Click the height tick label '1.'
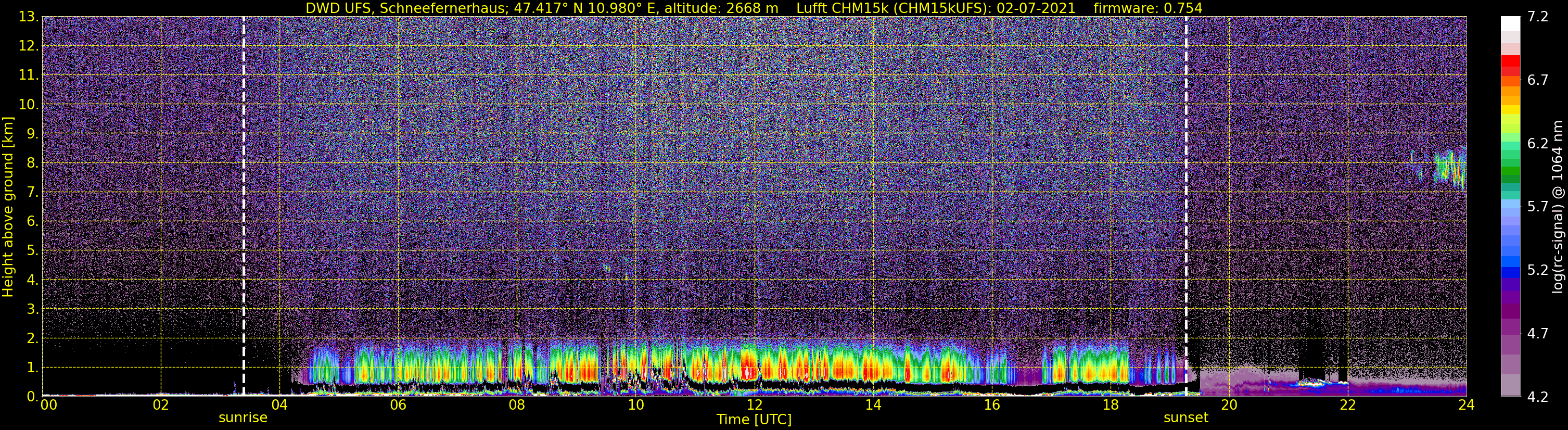This screenshot has height=430, width=1568. click(32, 367)
